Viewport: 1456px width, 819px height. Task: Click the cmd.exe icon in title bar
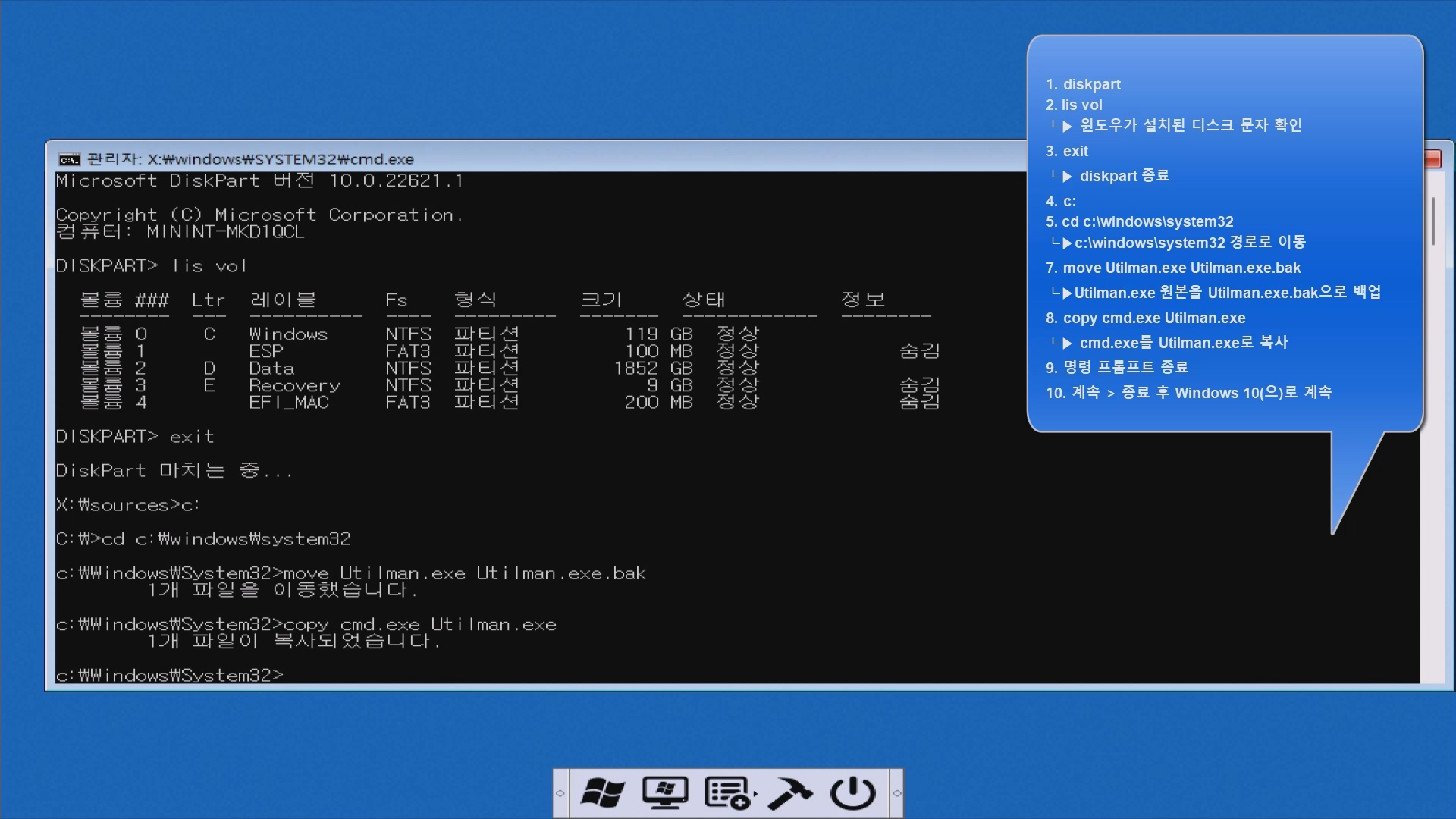(x=69, y=159)
